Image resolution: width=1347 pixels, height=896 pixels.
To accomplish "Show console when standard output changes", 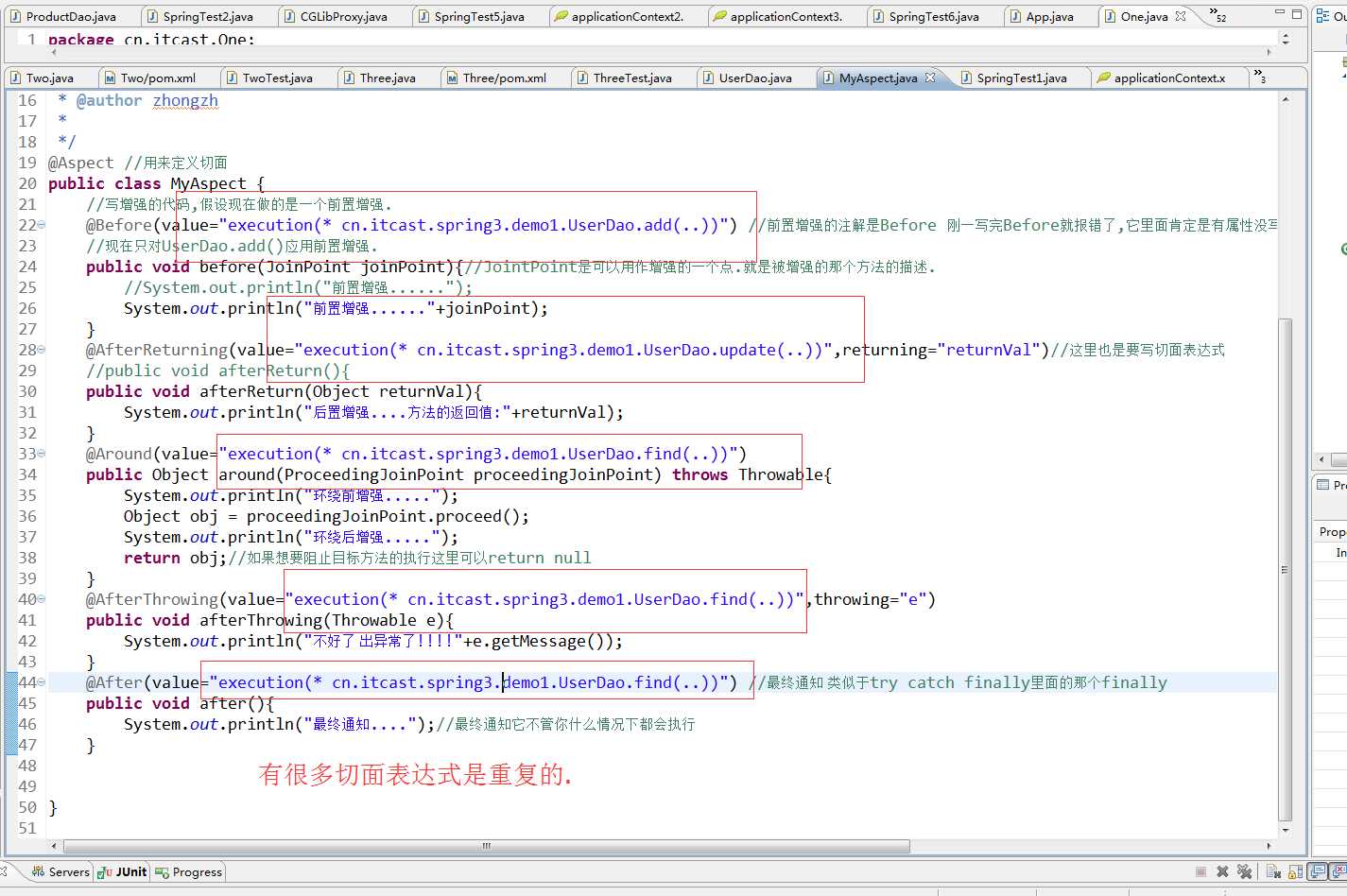I will coord(1318,871).
